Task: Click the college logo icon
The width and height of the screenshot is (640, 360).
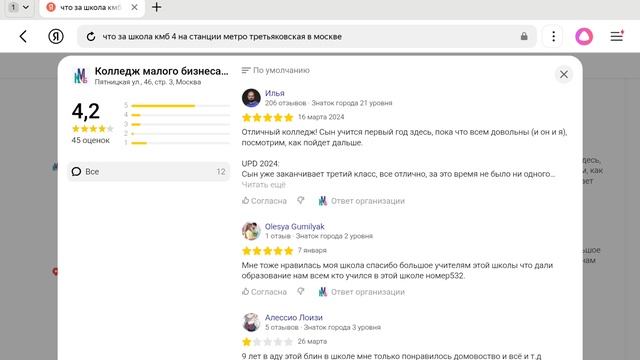Action: click(80, 76)
